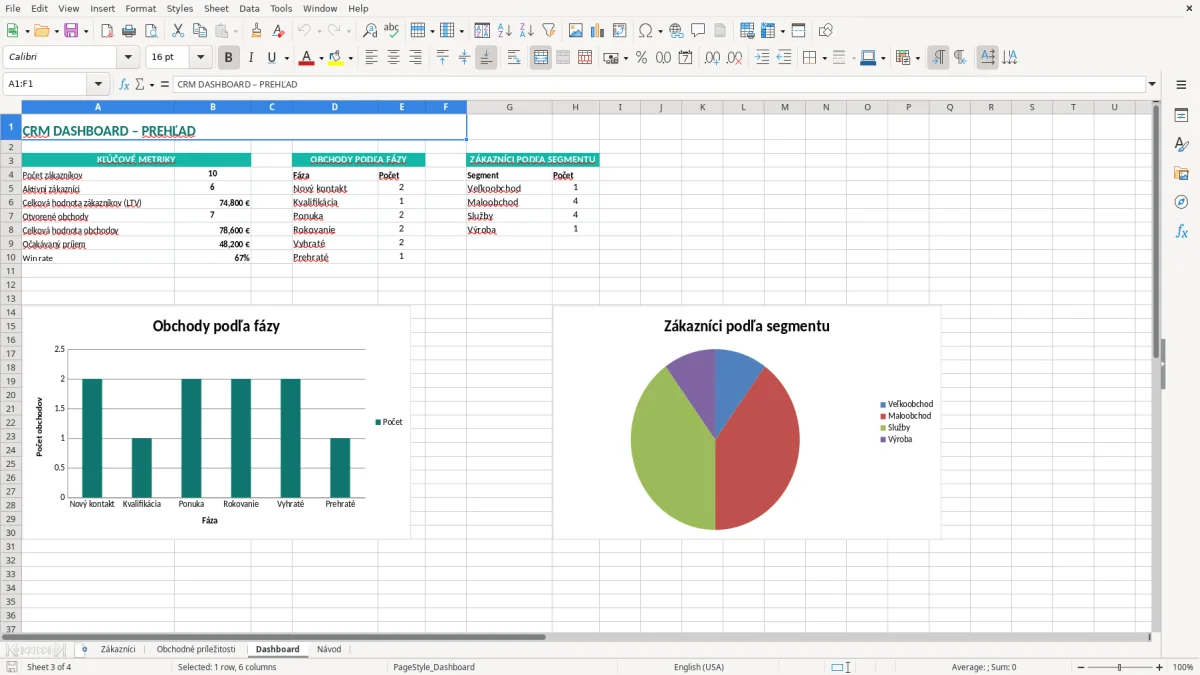Toggle Align Bottom button
This screenshot has height=675, width=1200.
[486, 58]
